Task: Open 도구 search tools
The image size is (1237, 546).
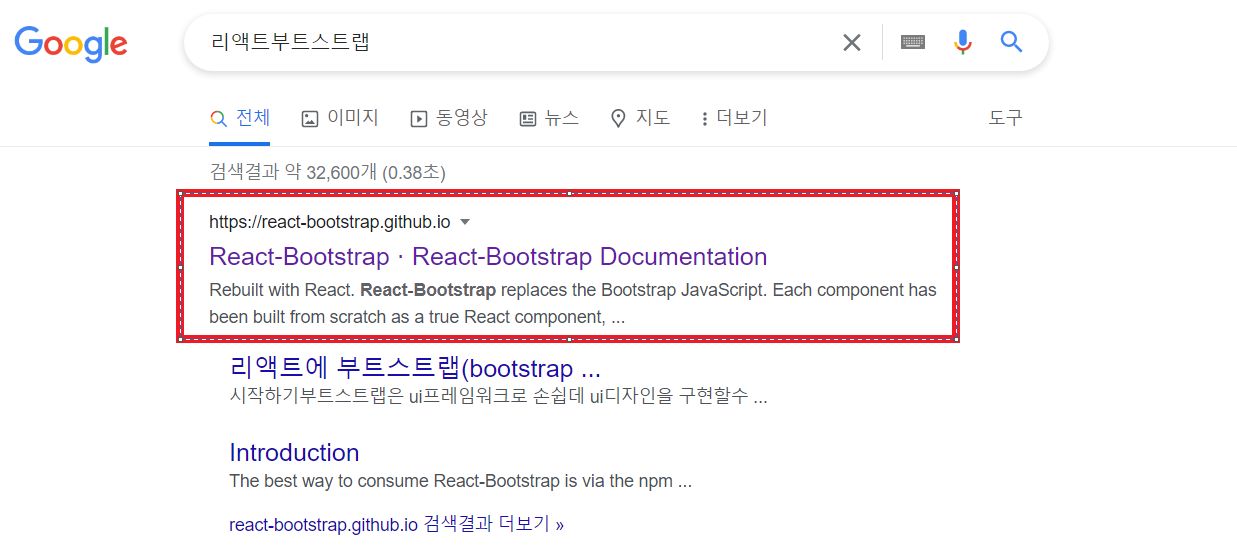Action: click(x=1005, y=118)
